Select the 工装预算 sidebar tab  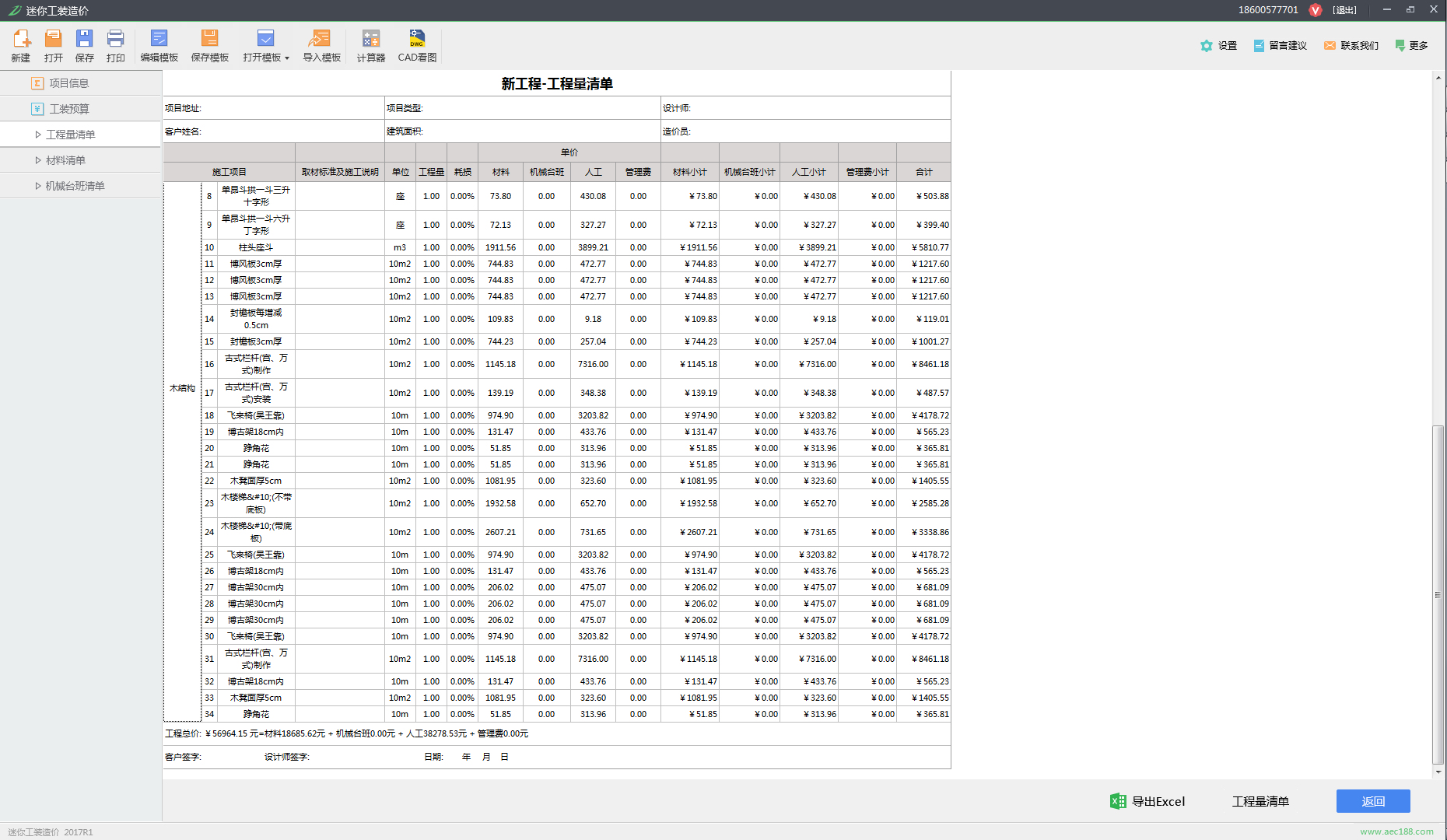pos(68,109)
